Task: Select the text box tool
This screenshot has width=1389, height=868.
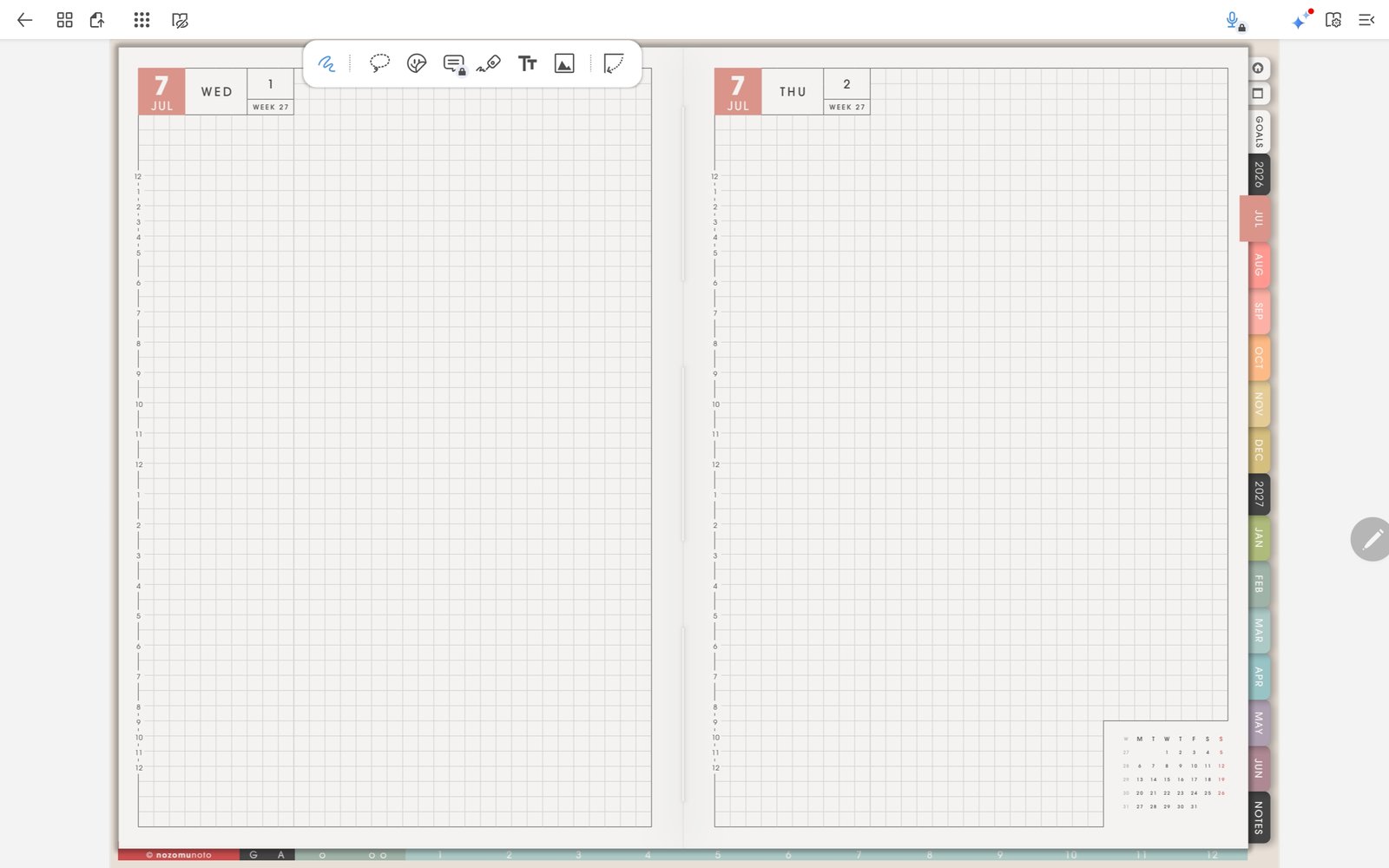Action: coord(527,63)
